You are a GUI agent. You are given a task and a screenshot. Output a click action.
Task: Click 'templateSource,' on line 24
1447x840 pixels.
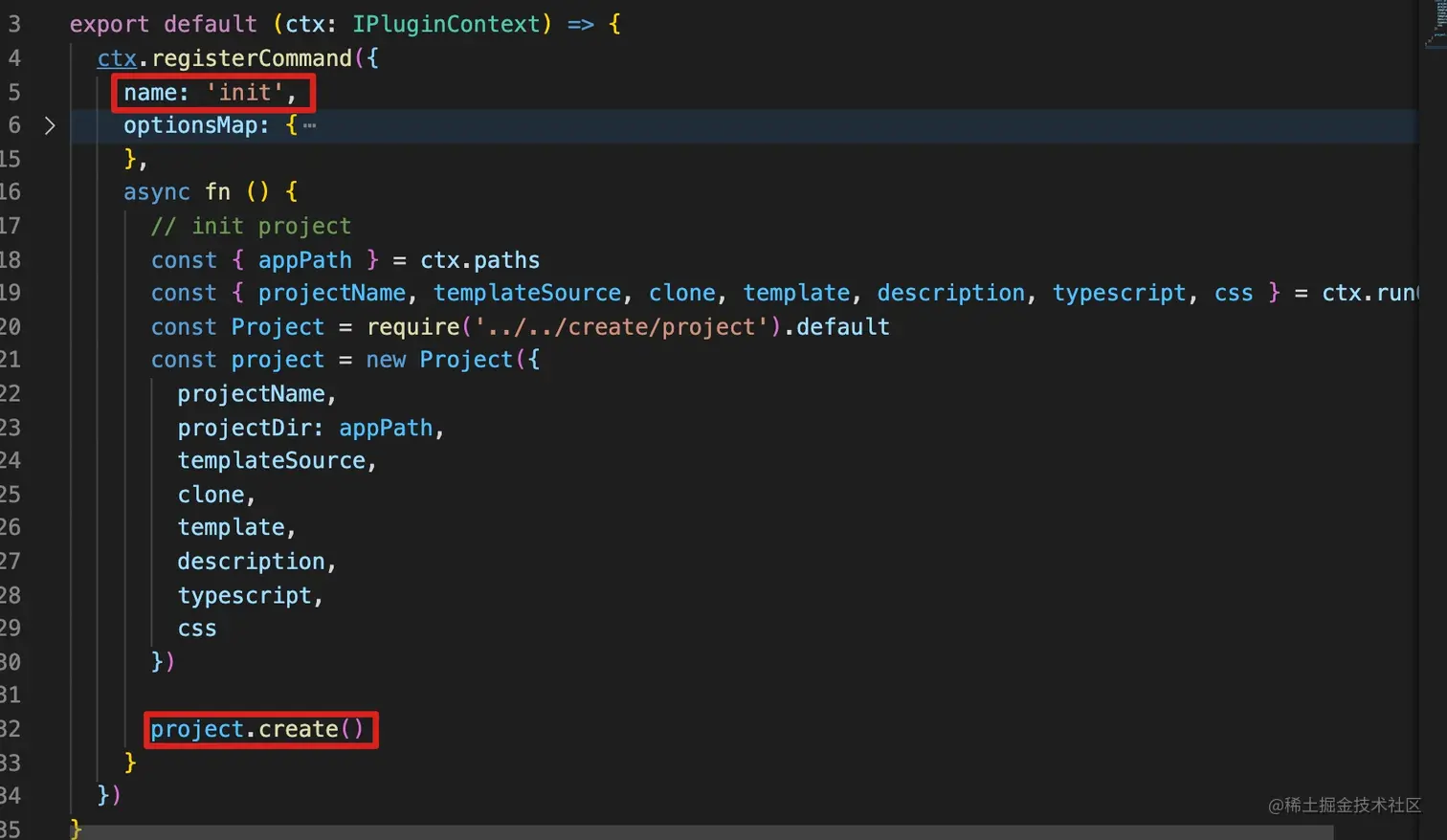point(278,461)
